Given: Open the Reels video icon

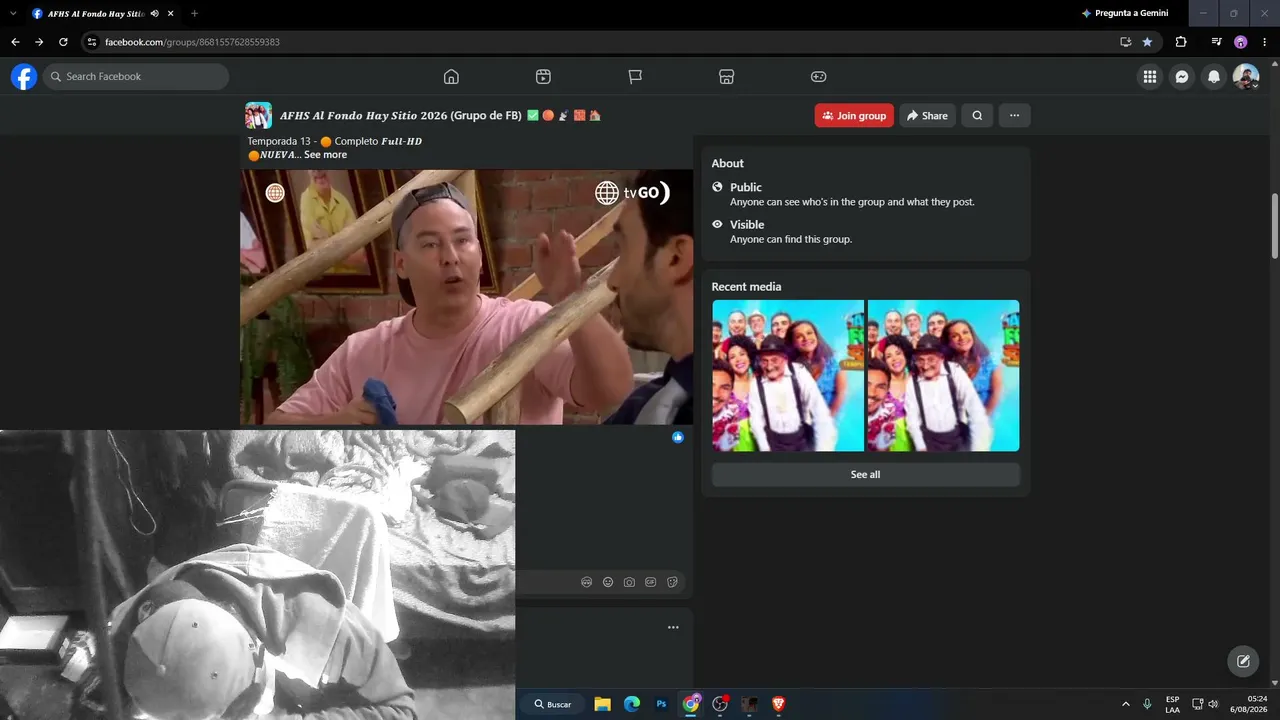Looking at the screenshot, I should coord(543,77).
